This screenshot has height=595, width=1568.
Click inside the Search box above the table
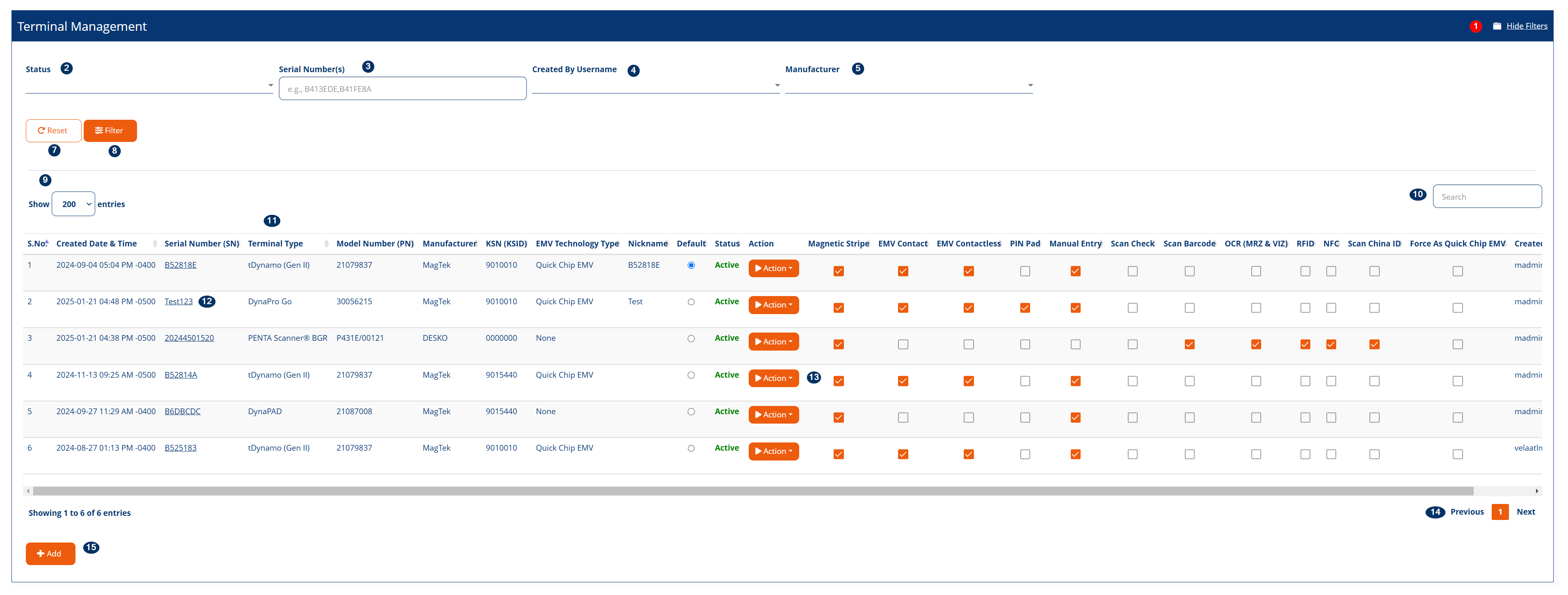[x=1487, y=196]
